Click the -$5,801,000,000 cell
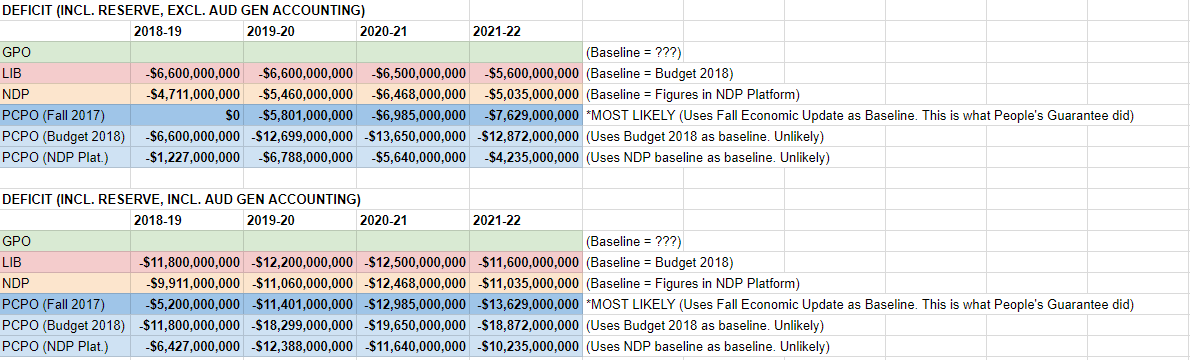1190x360 pixels. [300, 115]
